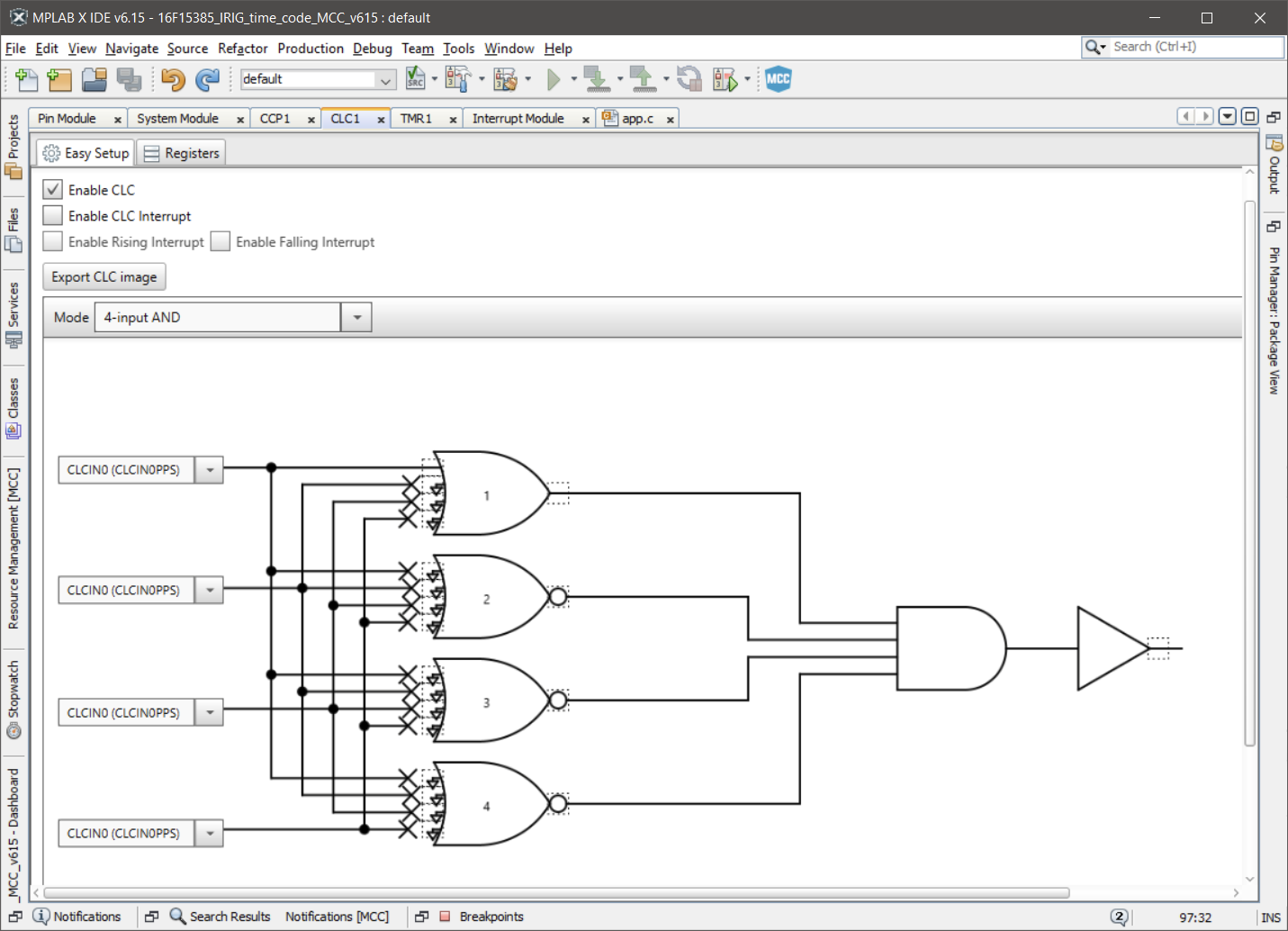Open MCC via the blue MCC icon
1288x931 pixels.
(778, 79)
